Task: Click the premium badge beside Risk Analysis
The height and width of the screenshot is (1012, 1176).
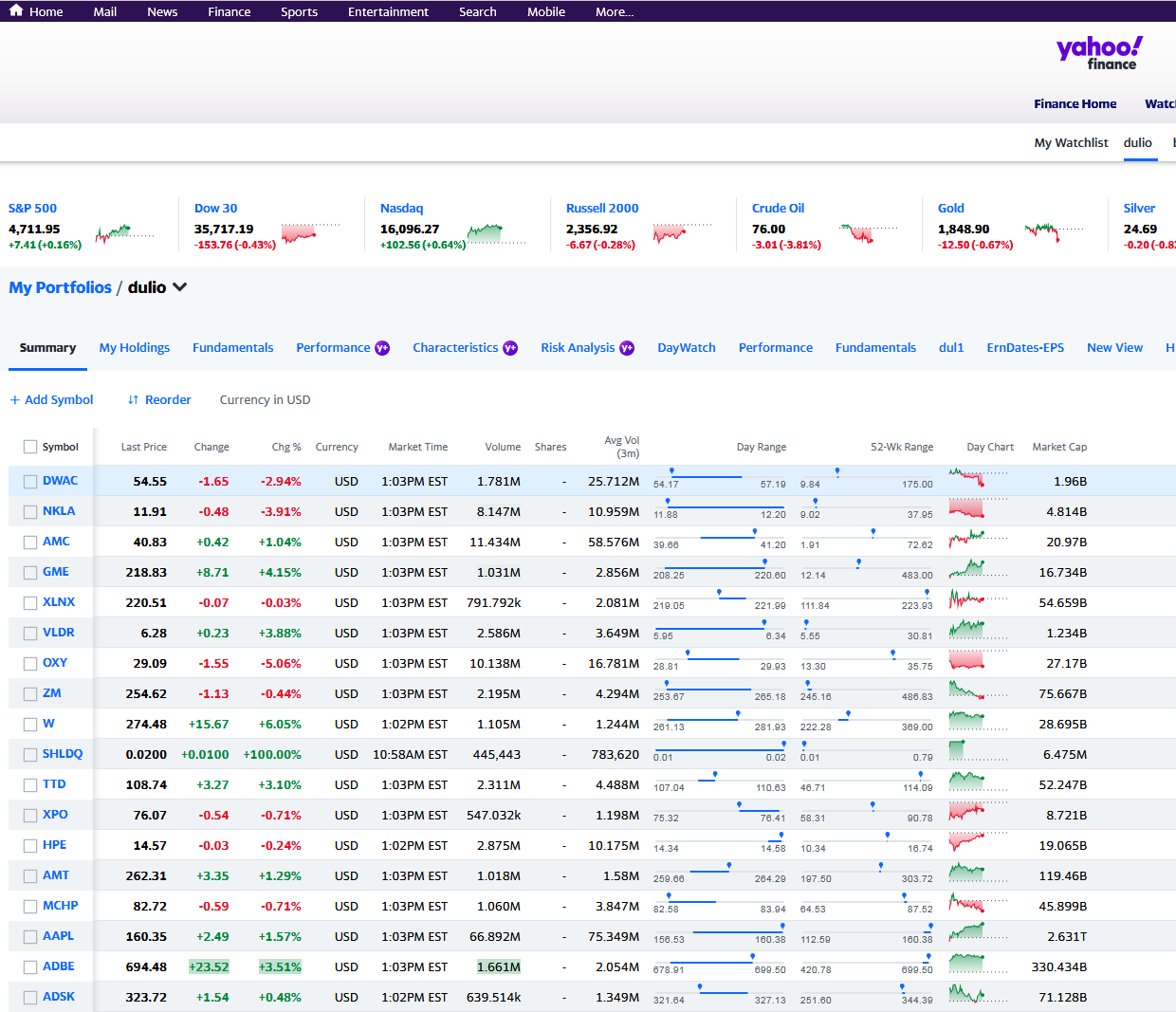Action: (627, 348)
